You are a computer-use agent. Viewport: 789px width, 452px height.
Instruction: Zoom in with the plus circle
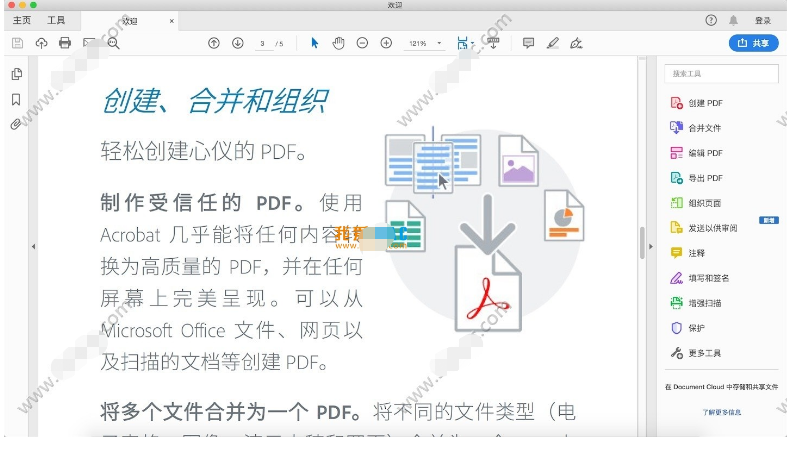[x=386, y=43]
